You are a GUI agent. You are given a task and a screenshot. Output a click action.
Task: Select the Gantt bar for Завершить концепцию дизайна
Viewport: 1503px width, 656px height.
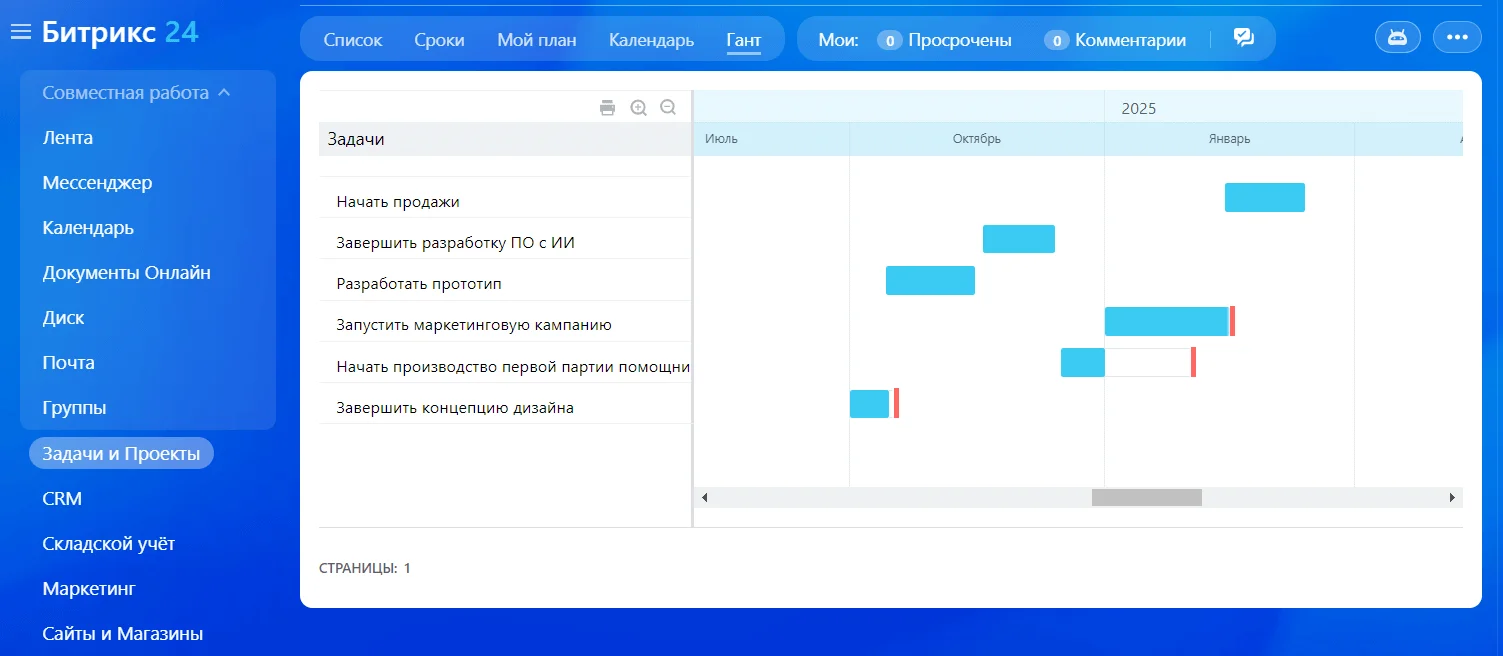(x=869, y=403)
